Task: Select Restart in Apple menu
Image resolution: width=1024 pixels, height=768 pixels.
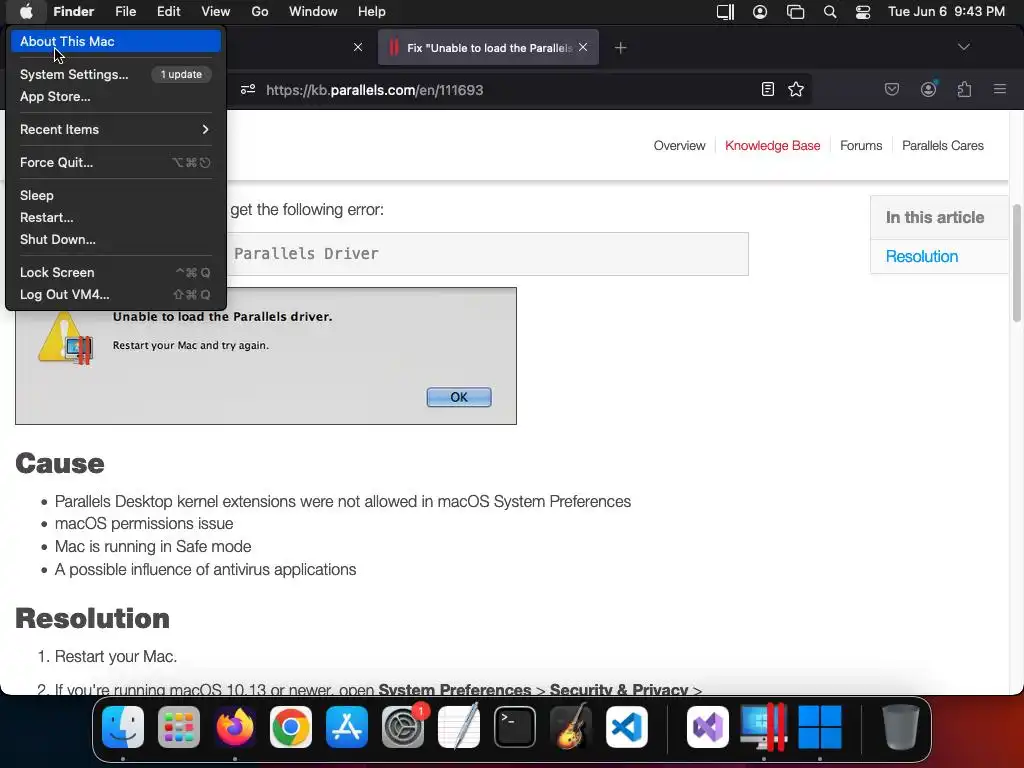Action: [116, 217]
